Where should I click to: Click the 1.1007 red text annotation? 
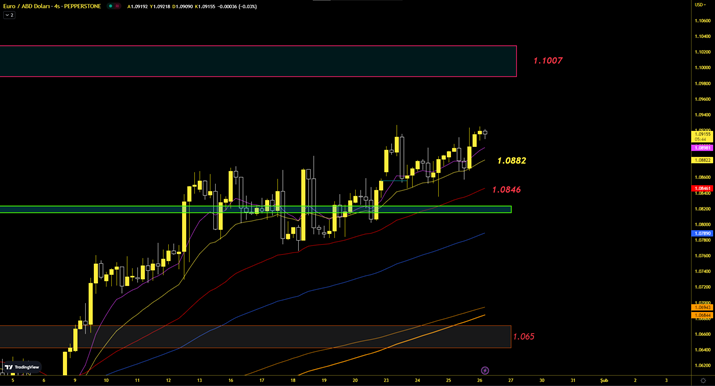pos(548,61)
